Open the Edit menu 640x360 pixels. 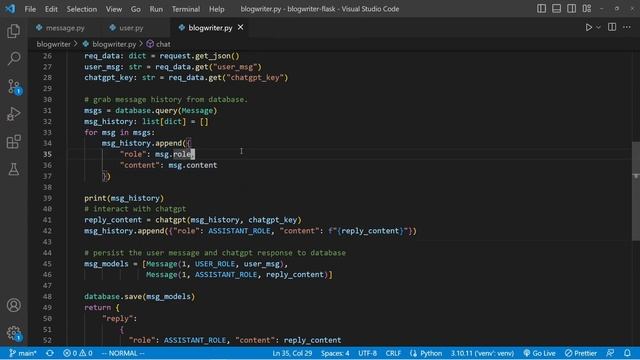(x=51, y=9)
